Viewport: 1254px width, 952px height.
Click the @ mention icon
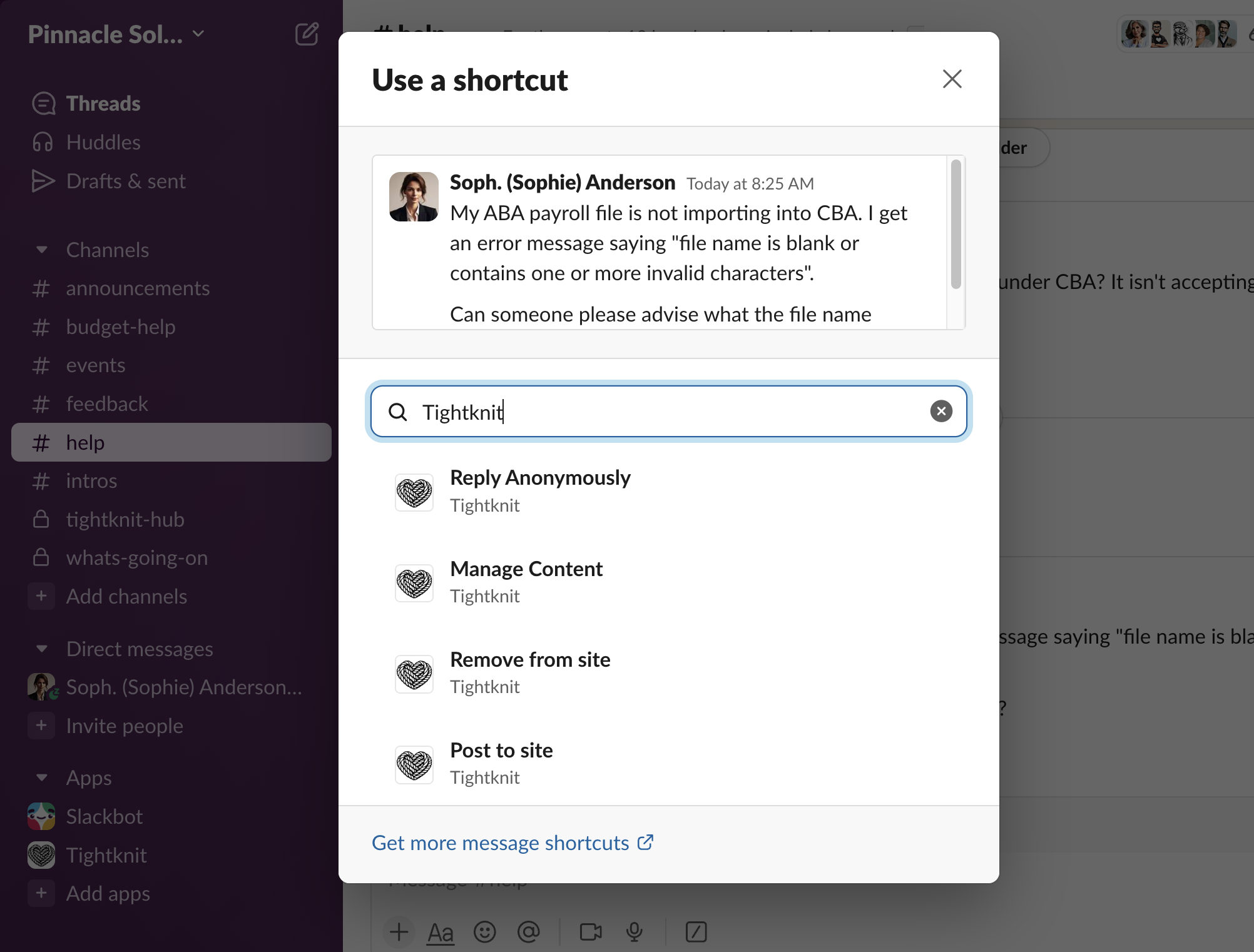(529, 932)
